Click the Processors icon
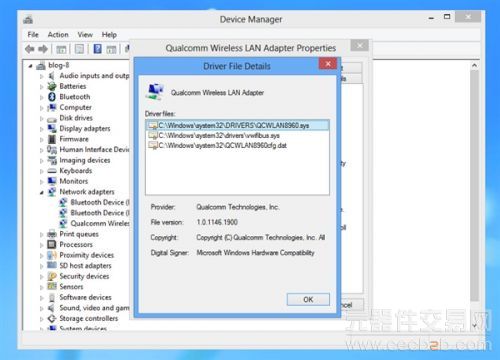The height and width of the screenshot is (360, 500). pos(52,245)
